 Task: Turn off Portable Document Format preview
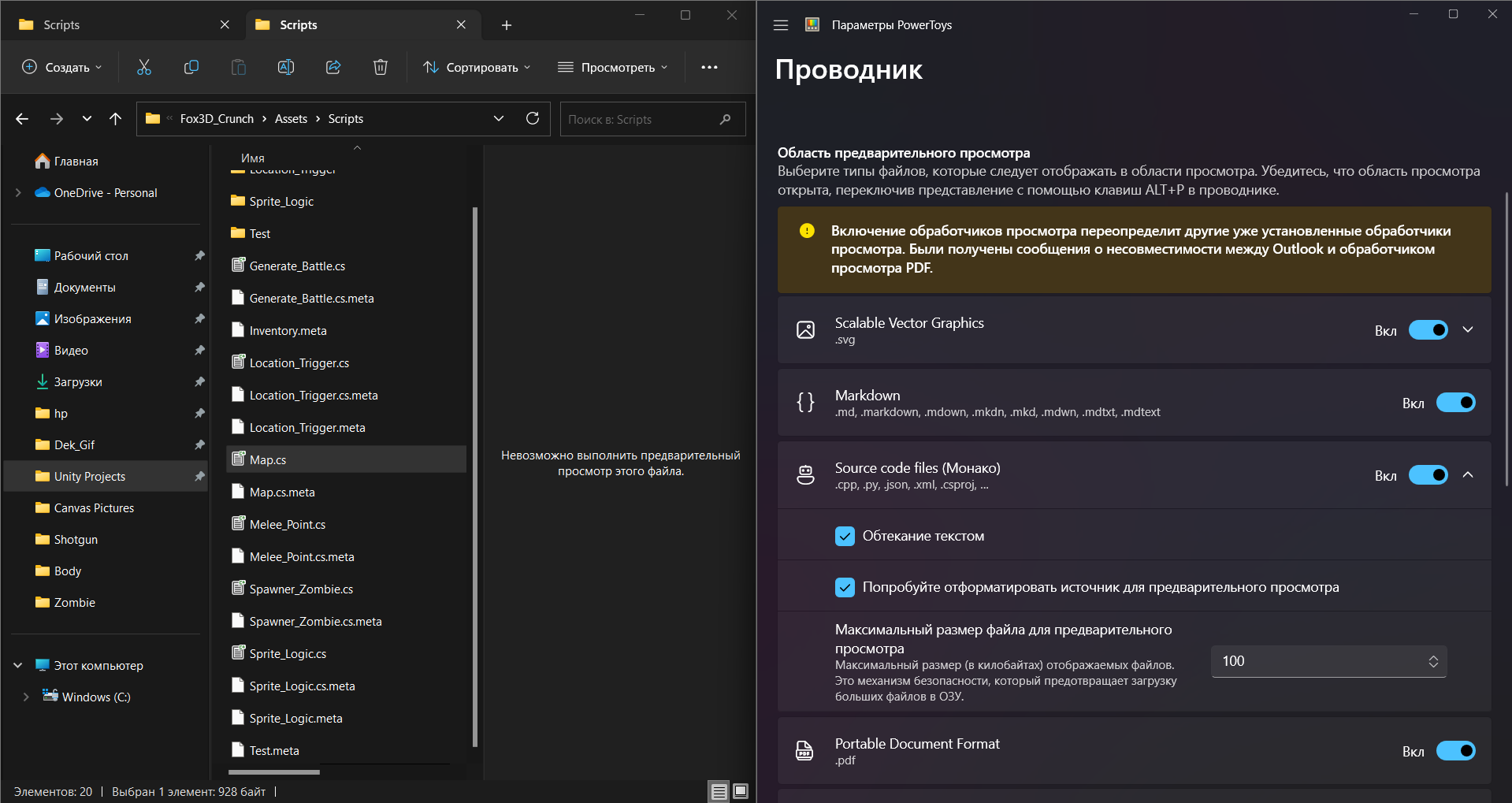pyautogui.click(x=1454, y=750)
